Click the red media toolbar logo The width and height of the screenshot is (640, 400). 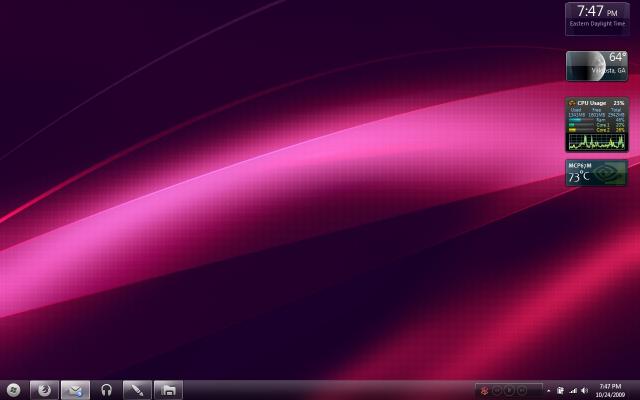click(x=484, y=391)
